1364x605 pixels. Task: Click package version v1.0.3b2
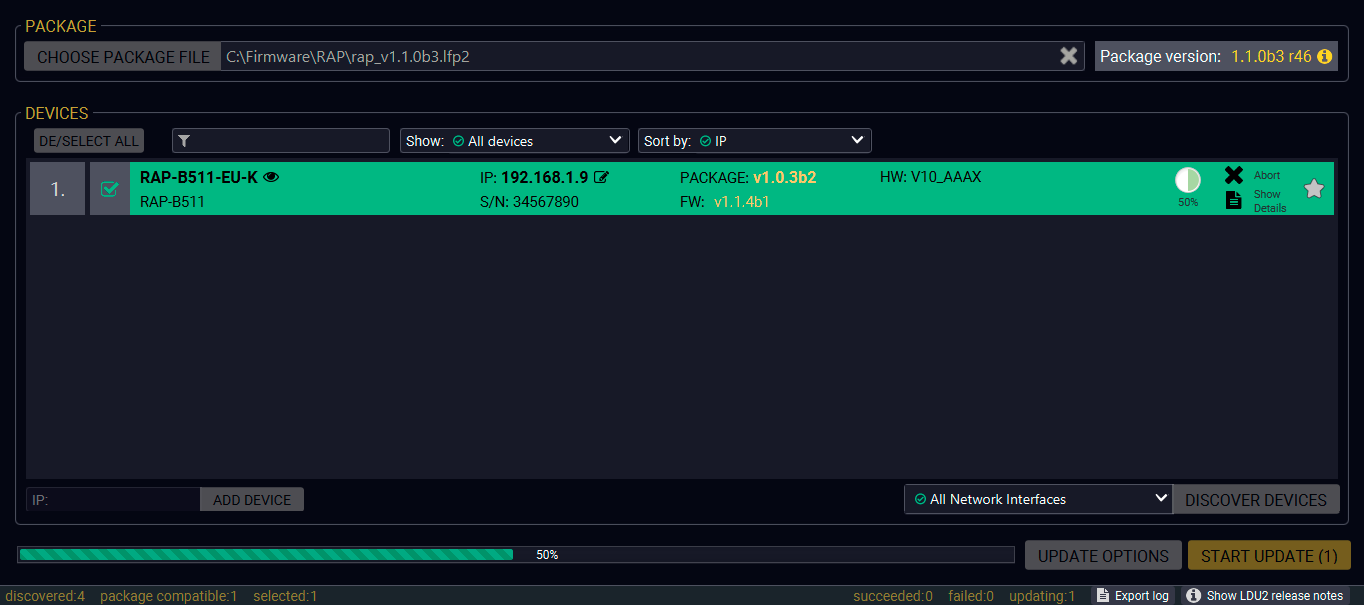(x=785, y=177)
